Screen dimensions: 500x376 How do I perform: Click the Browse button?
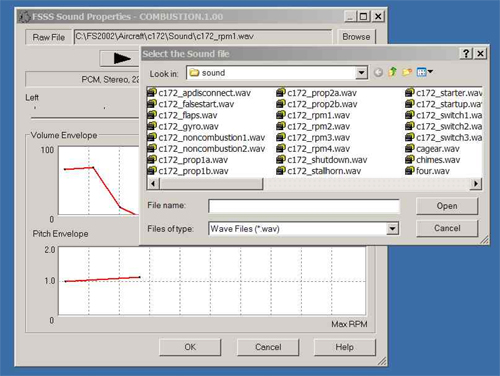click(356, 37)
